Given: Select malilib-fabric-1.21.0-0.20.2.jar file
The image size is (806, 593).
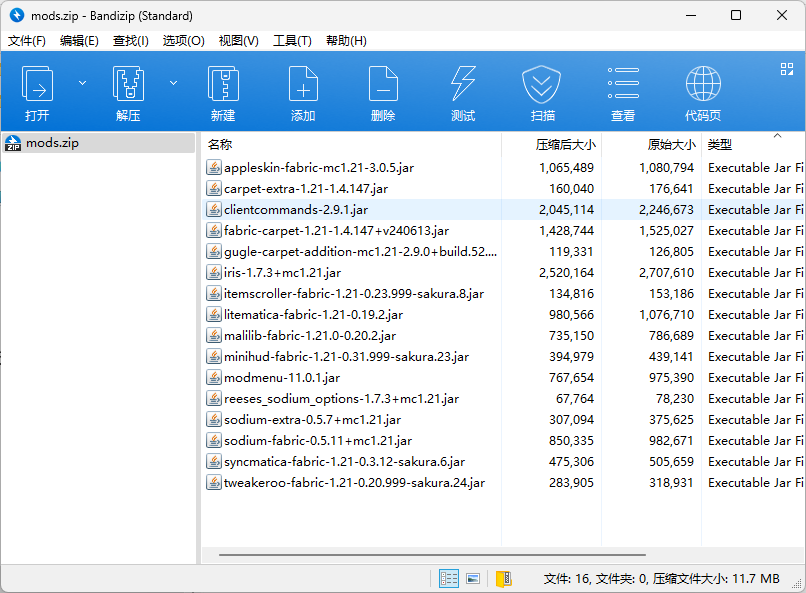Looking at the screenshot, I should point(309,336).
